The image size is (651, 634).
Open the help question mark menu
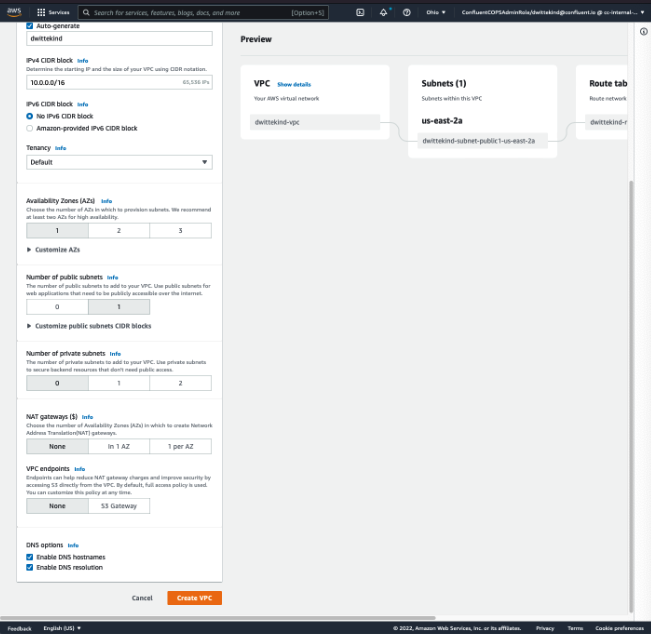click(406, 12)
